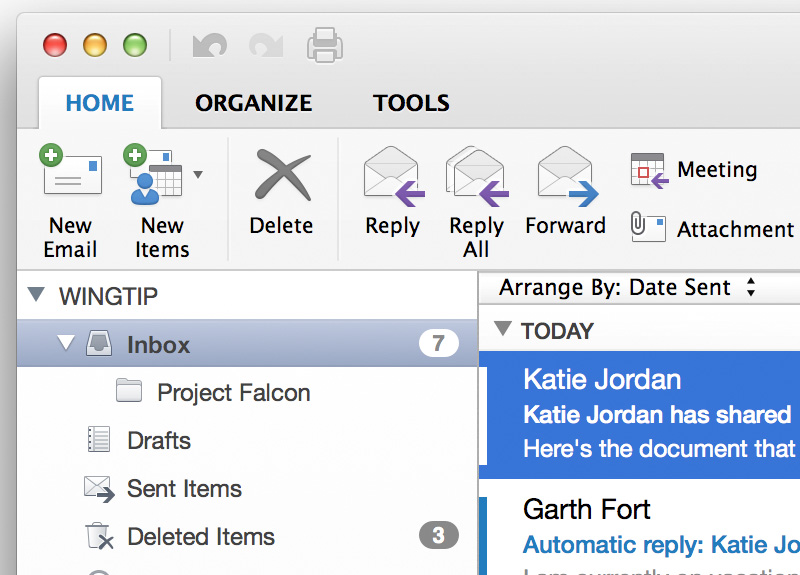This screenshot has width=800, height=575.
Task: Create a Meeting from the message
Action: coord(694,170)
